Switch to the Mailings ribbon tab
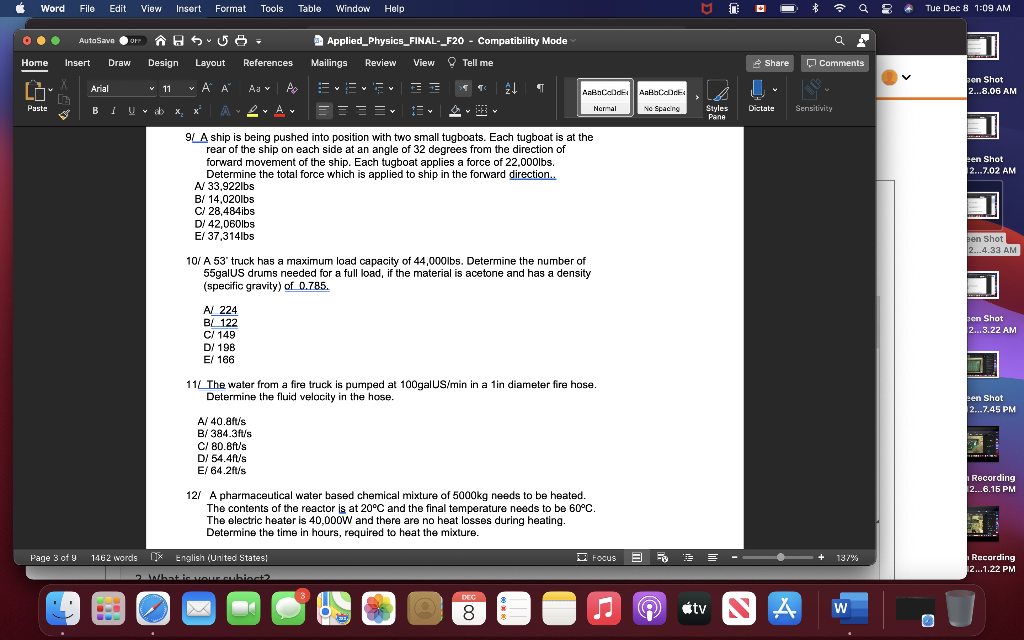The image size is (1024, 640). click(x=329, y=62)
